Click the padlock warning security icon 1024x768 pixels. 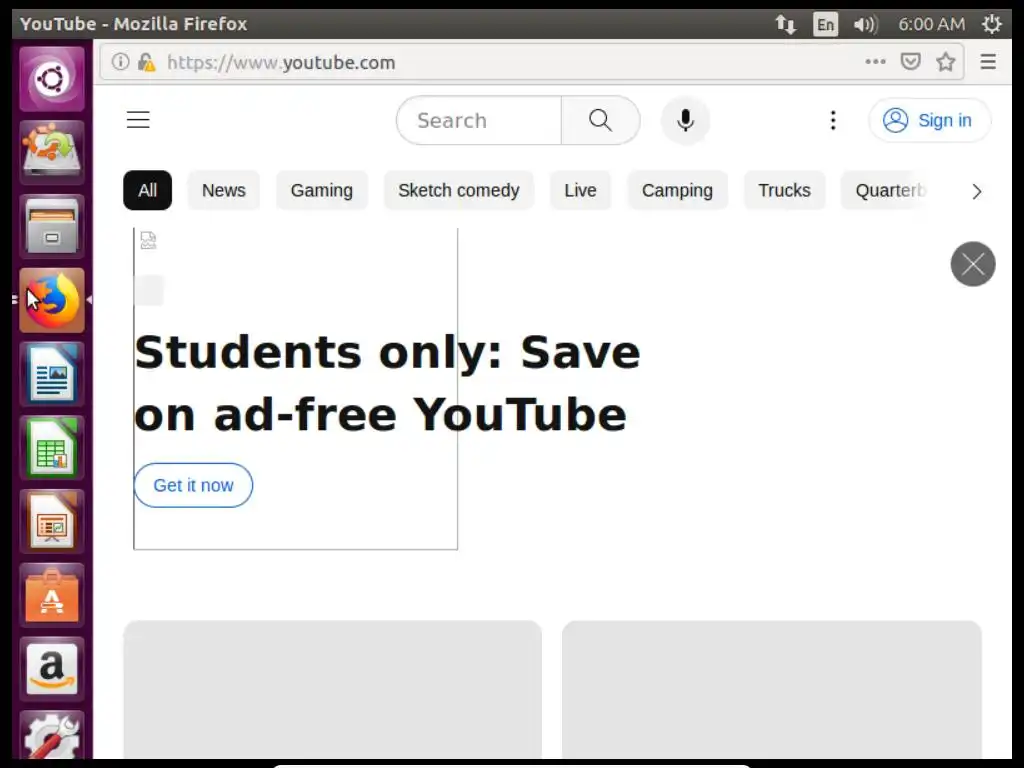(146, 62)
